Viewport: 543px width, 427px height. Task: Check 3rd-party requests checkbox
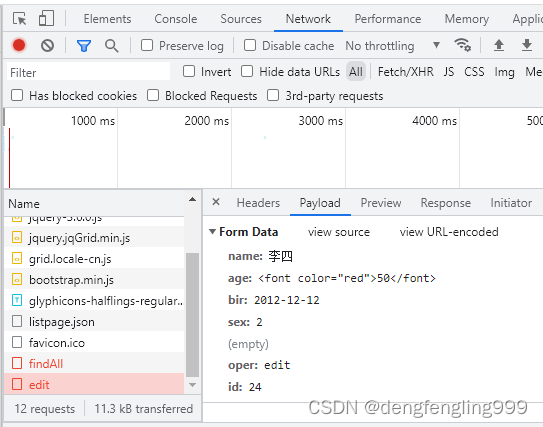273,95
